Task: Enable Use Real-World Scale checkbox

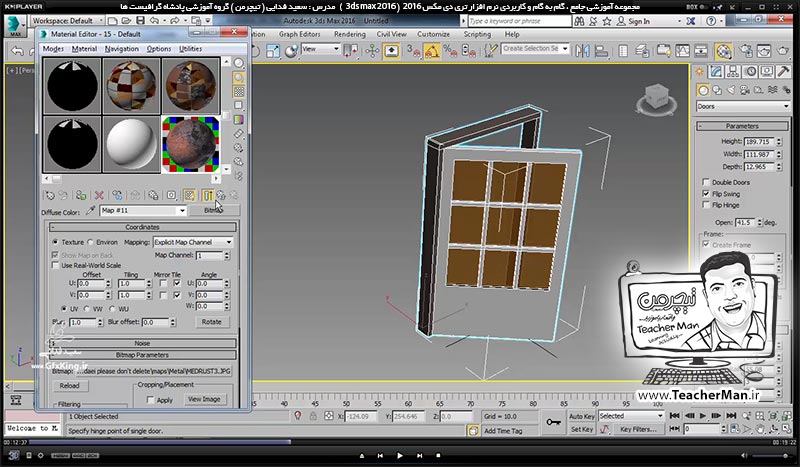Action: click(55, 265)
